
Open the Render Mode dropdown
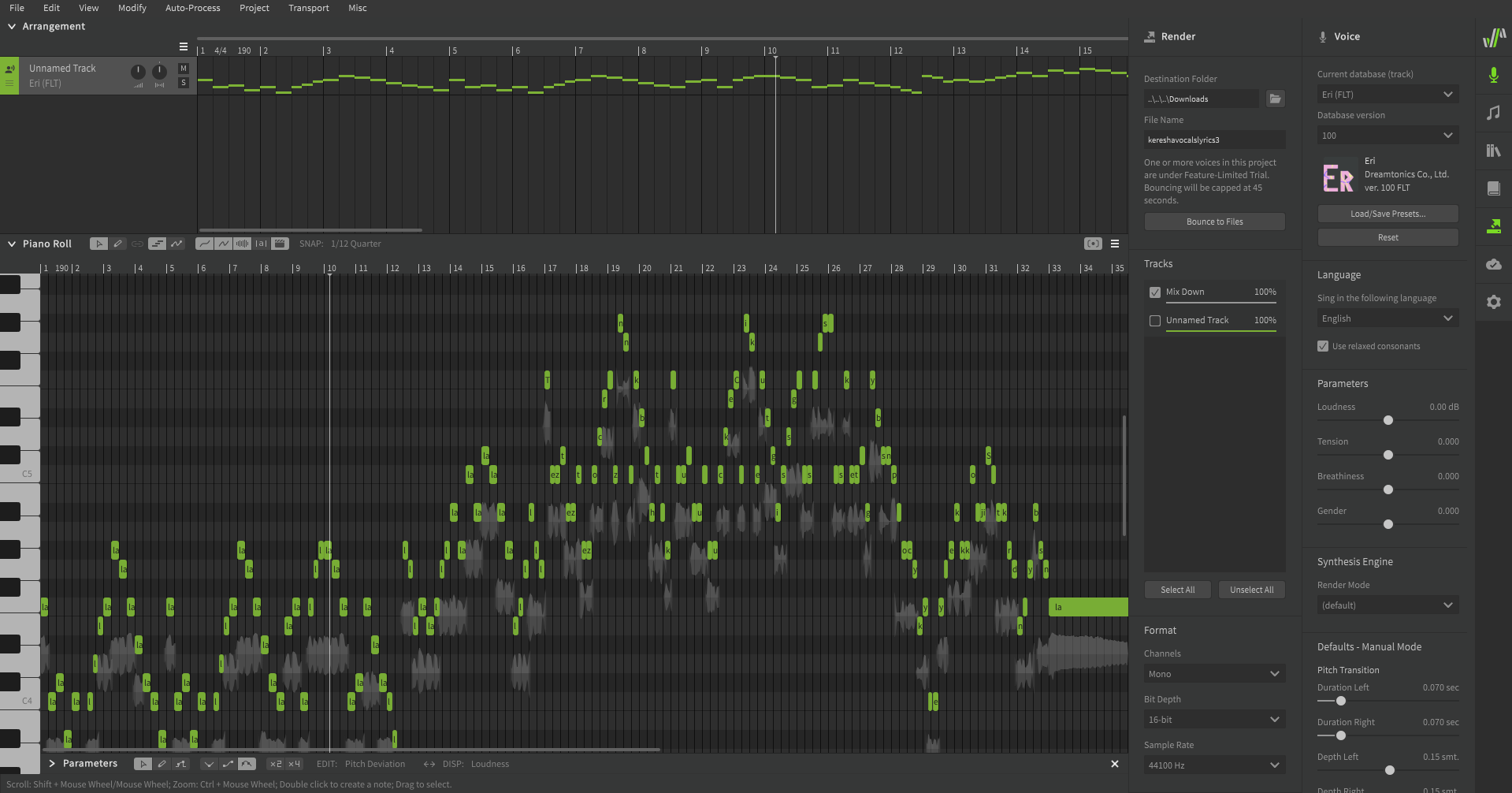coord(1388,605)
